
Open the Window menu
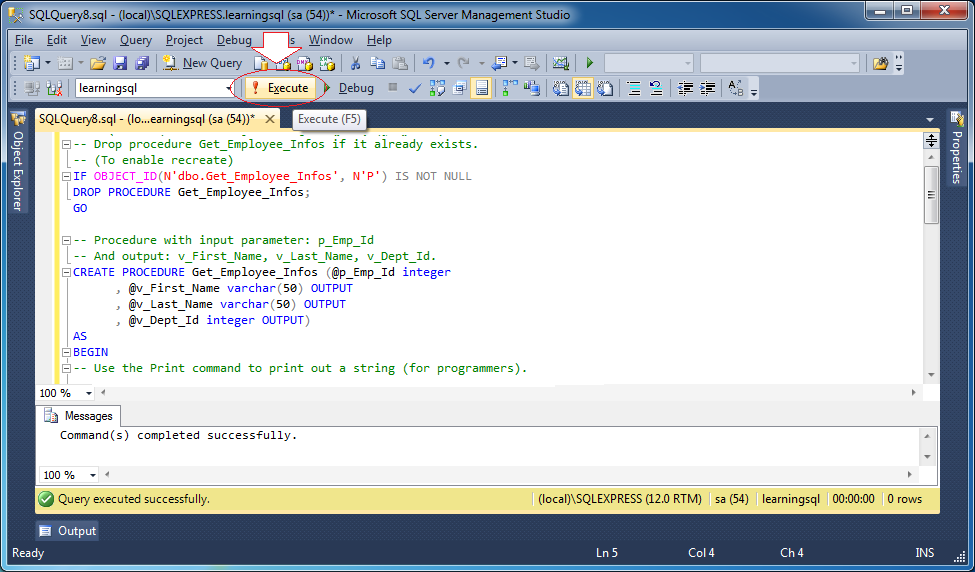coord(331,40)
